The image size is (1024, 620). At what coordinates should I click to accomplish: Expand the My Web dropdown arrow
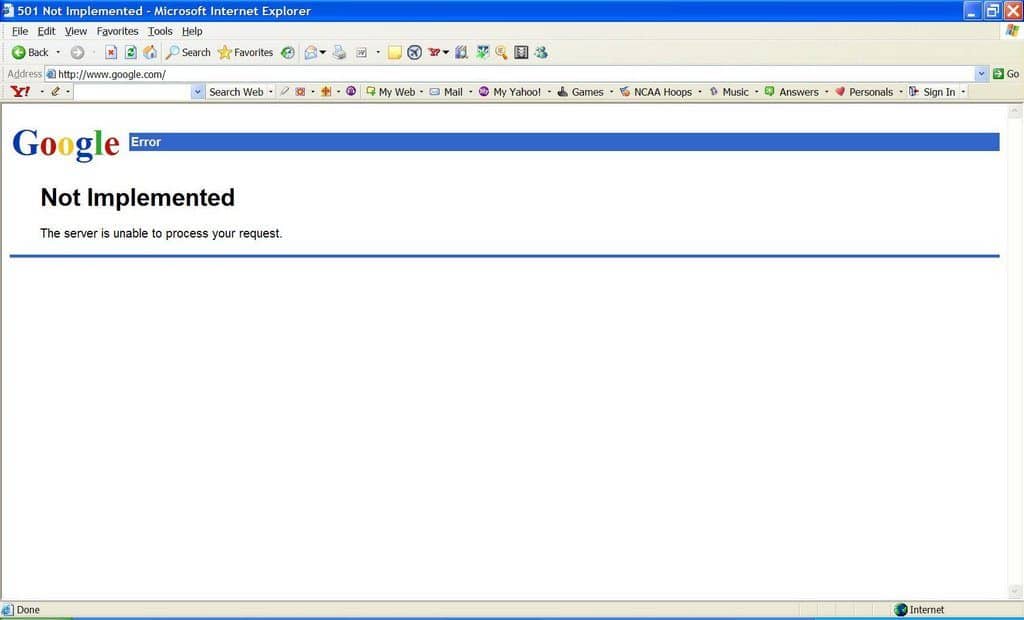click(x=421, y=91)
